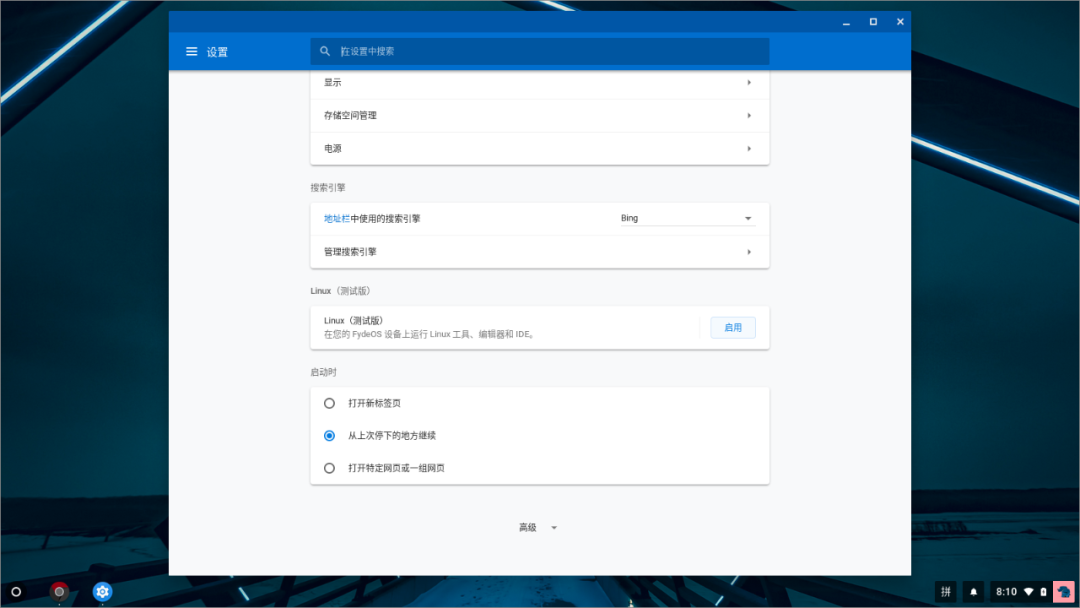Open 存储空间管理 storage management row

coord(539,116)
